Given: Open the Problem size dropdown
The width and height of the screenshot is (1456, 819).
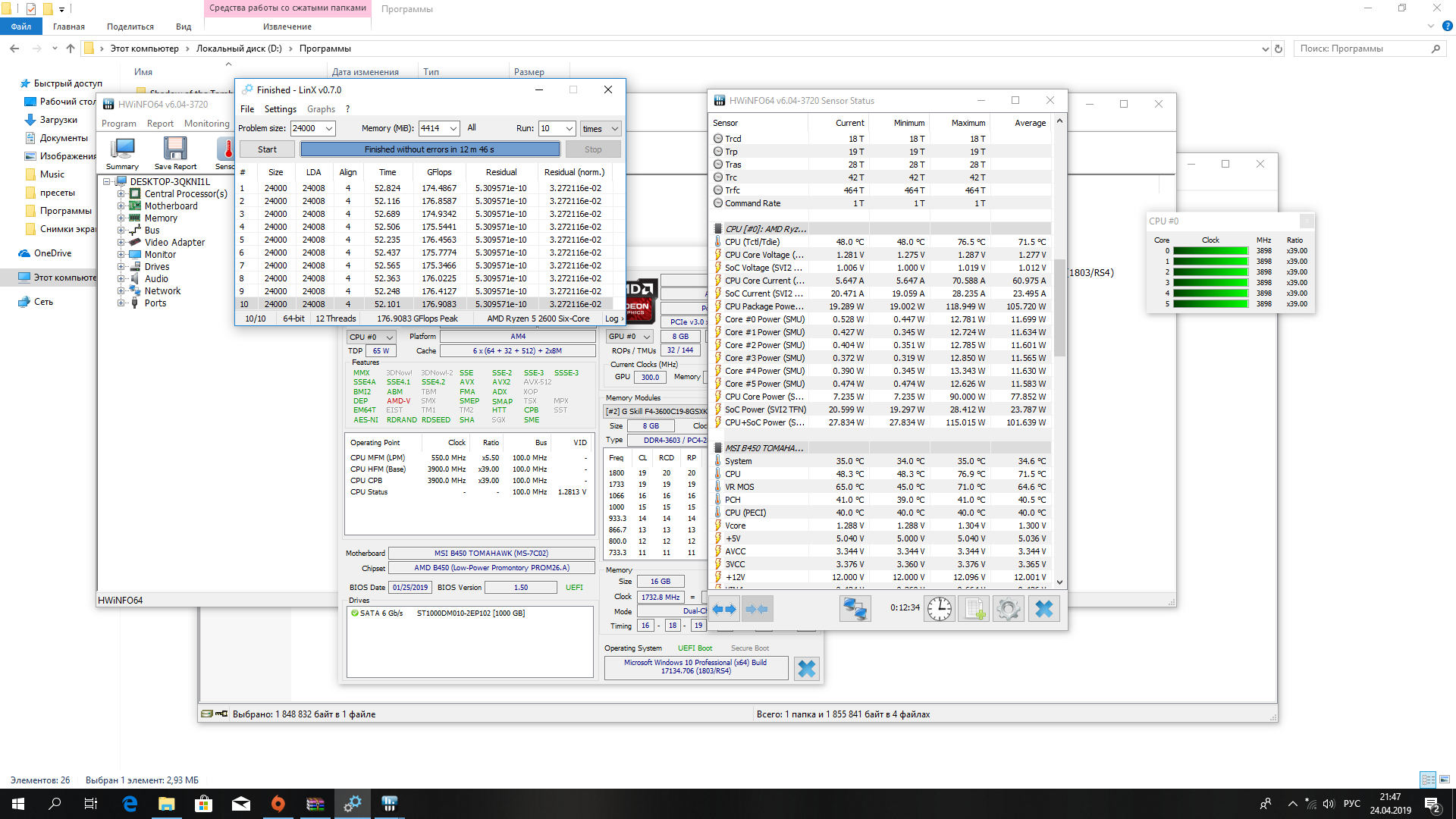Looking at the screenshot, I should click(329, 129).
